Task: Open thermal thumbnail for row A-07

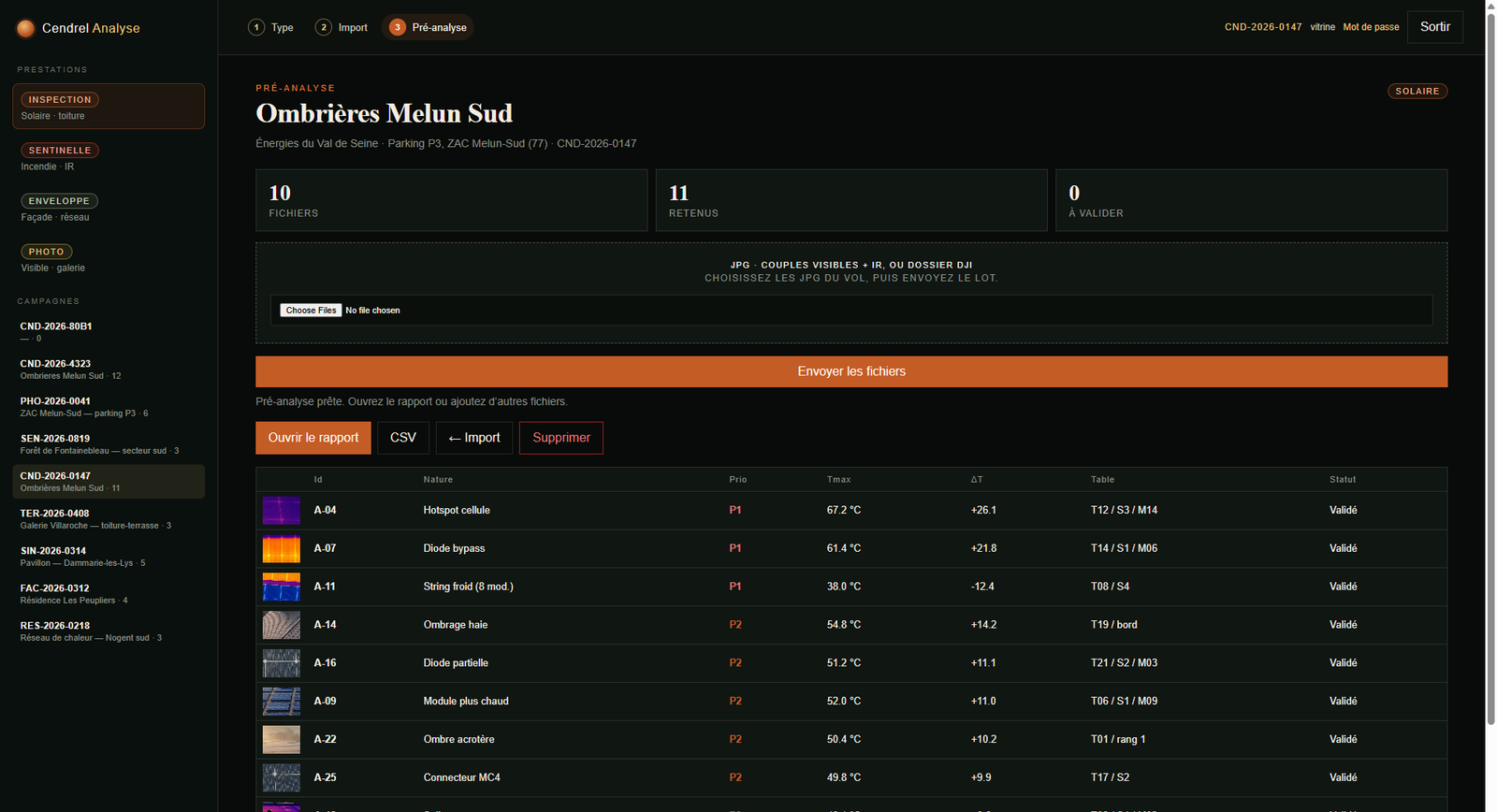Action: click(x=282, y=549)
